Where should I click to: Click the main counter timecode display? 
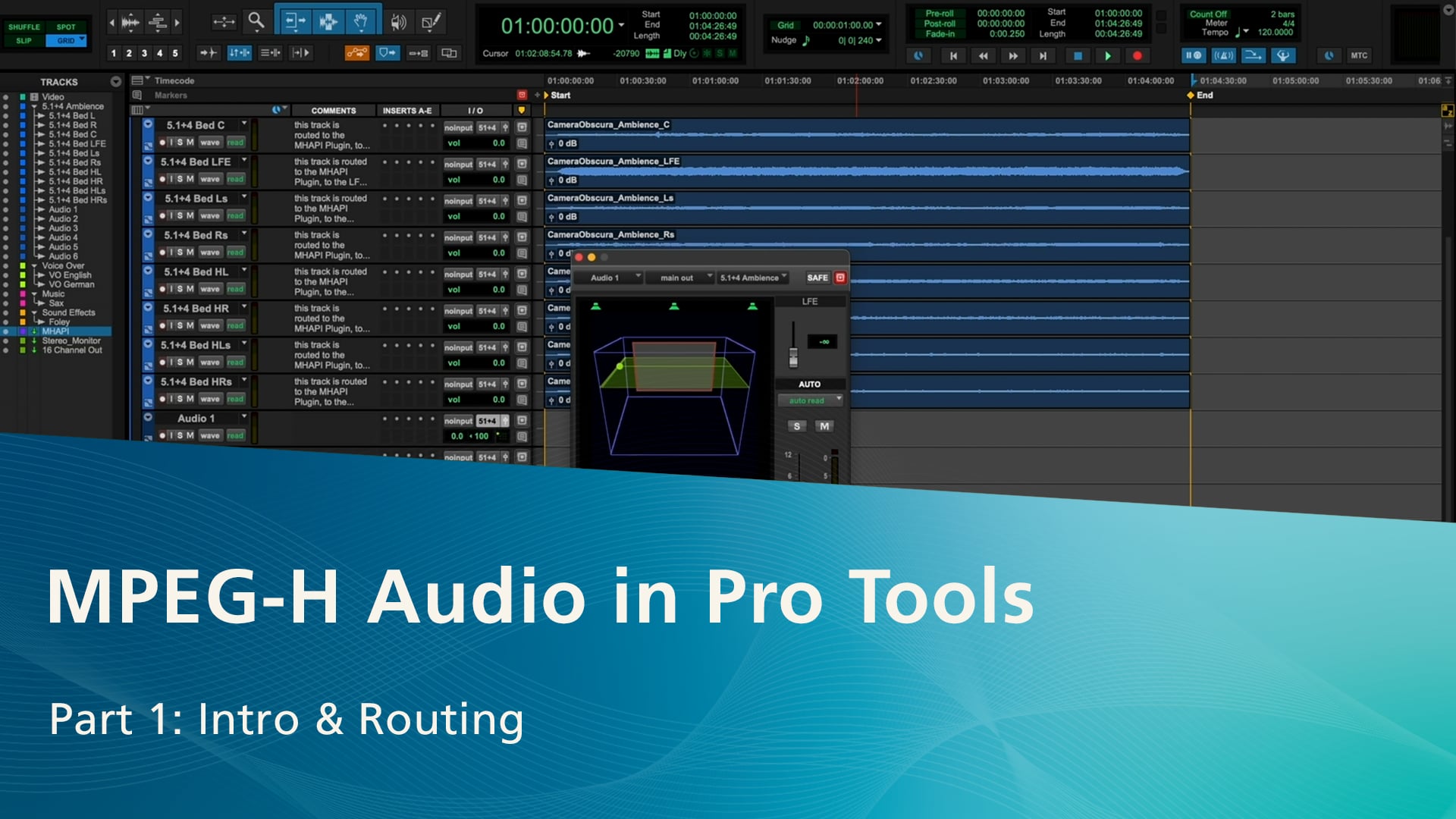pos(557,27)
